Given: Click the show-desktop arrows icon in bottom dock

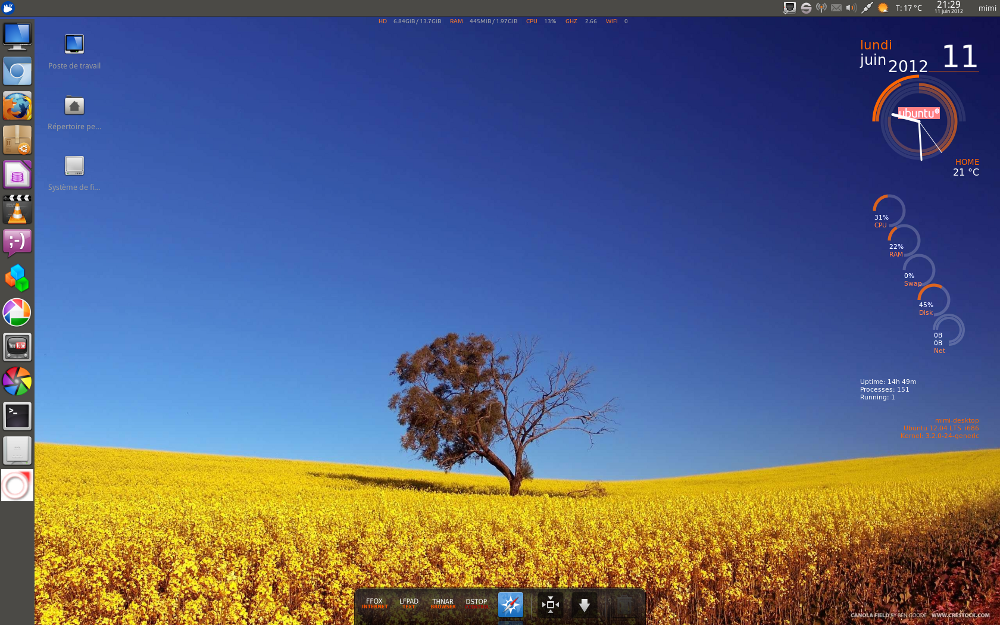Looking at the screenshot, I should click(550, 604).
